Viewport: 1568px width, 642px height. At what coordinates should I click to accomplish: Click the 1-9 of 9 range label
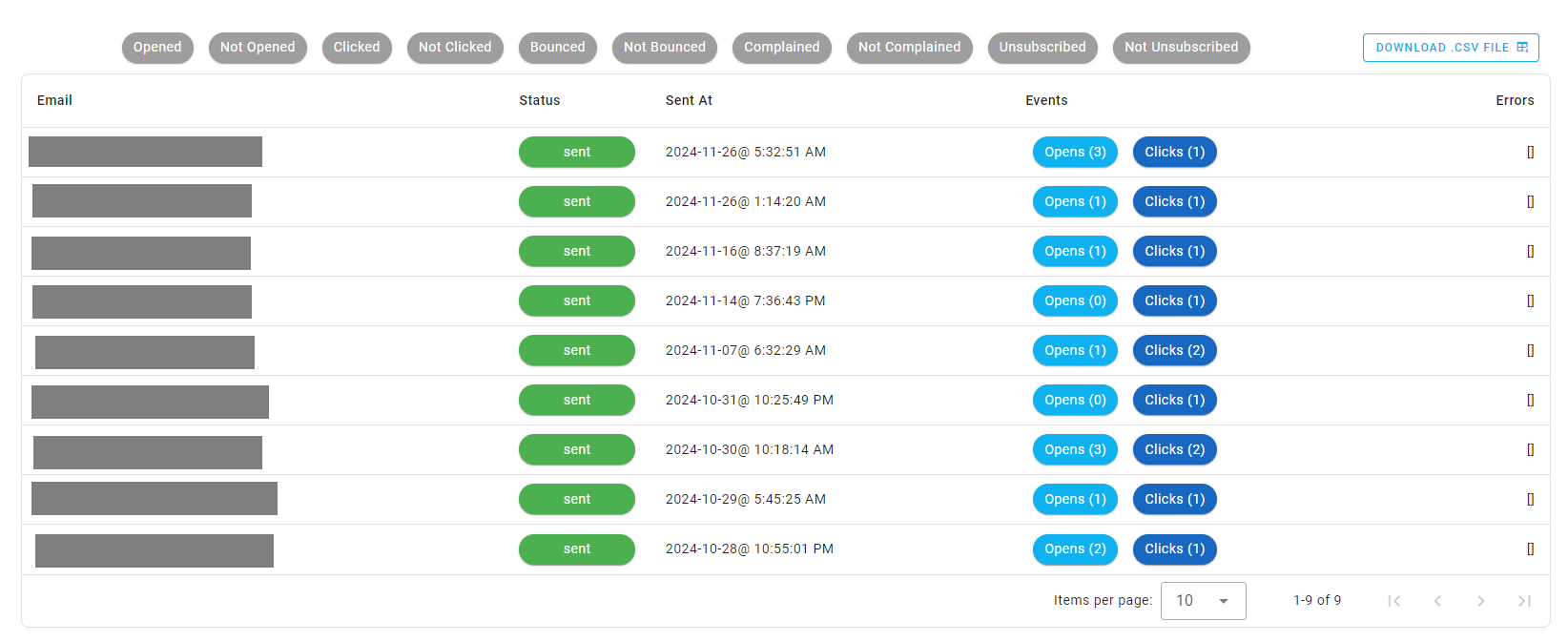pos(1317,600)
